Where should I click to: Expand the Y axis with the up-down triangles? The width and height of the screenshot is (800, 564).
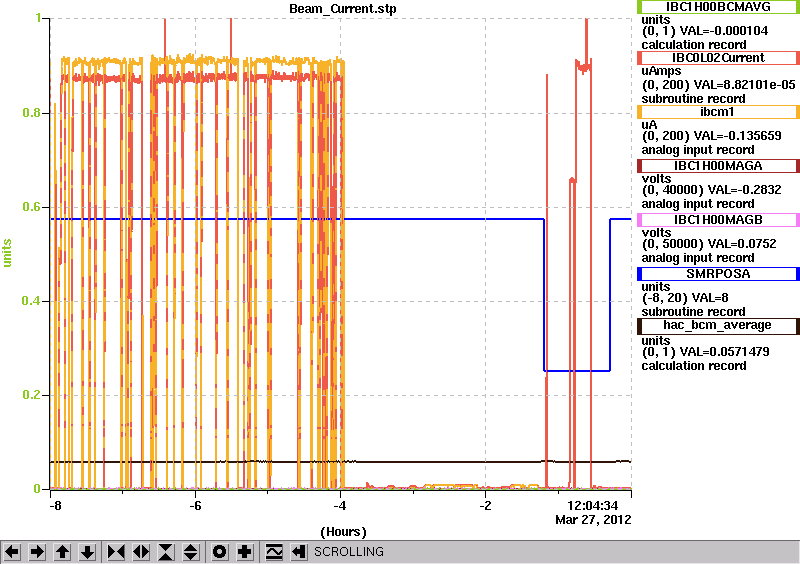pos(191,552)
